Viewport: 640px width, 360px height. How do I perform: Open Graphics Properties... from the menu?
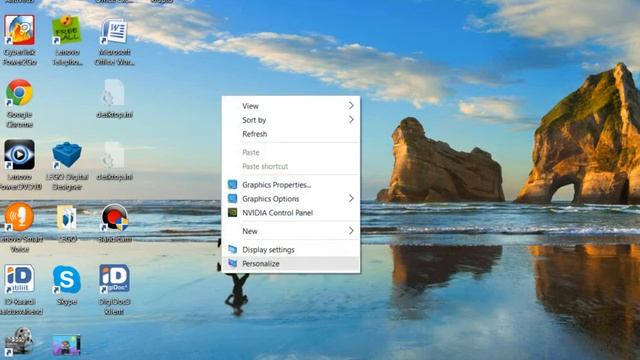(x=291, y=184)
